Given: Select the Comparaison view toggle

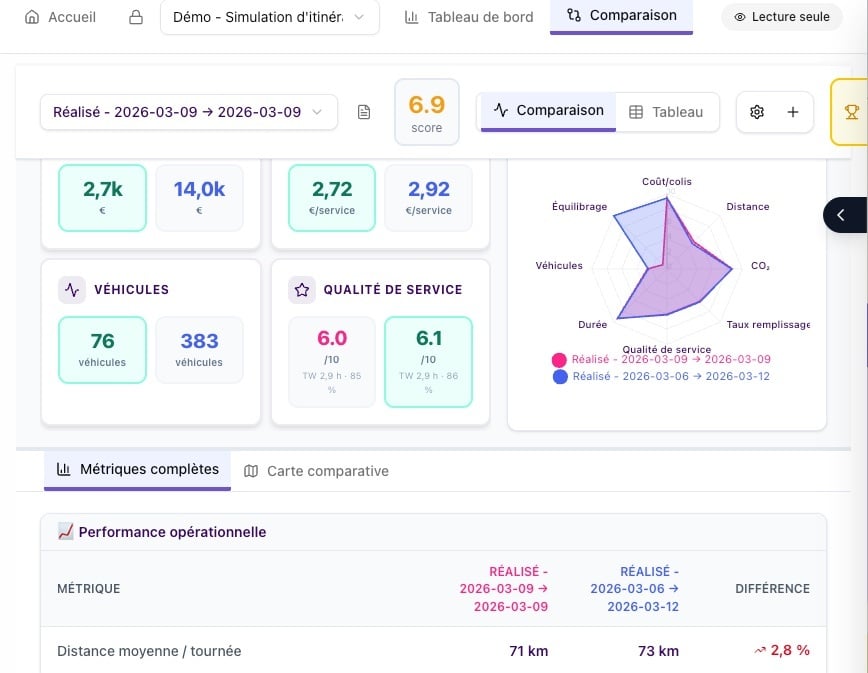Looking at the screenshot, I should [x=548, y=111].
